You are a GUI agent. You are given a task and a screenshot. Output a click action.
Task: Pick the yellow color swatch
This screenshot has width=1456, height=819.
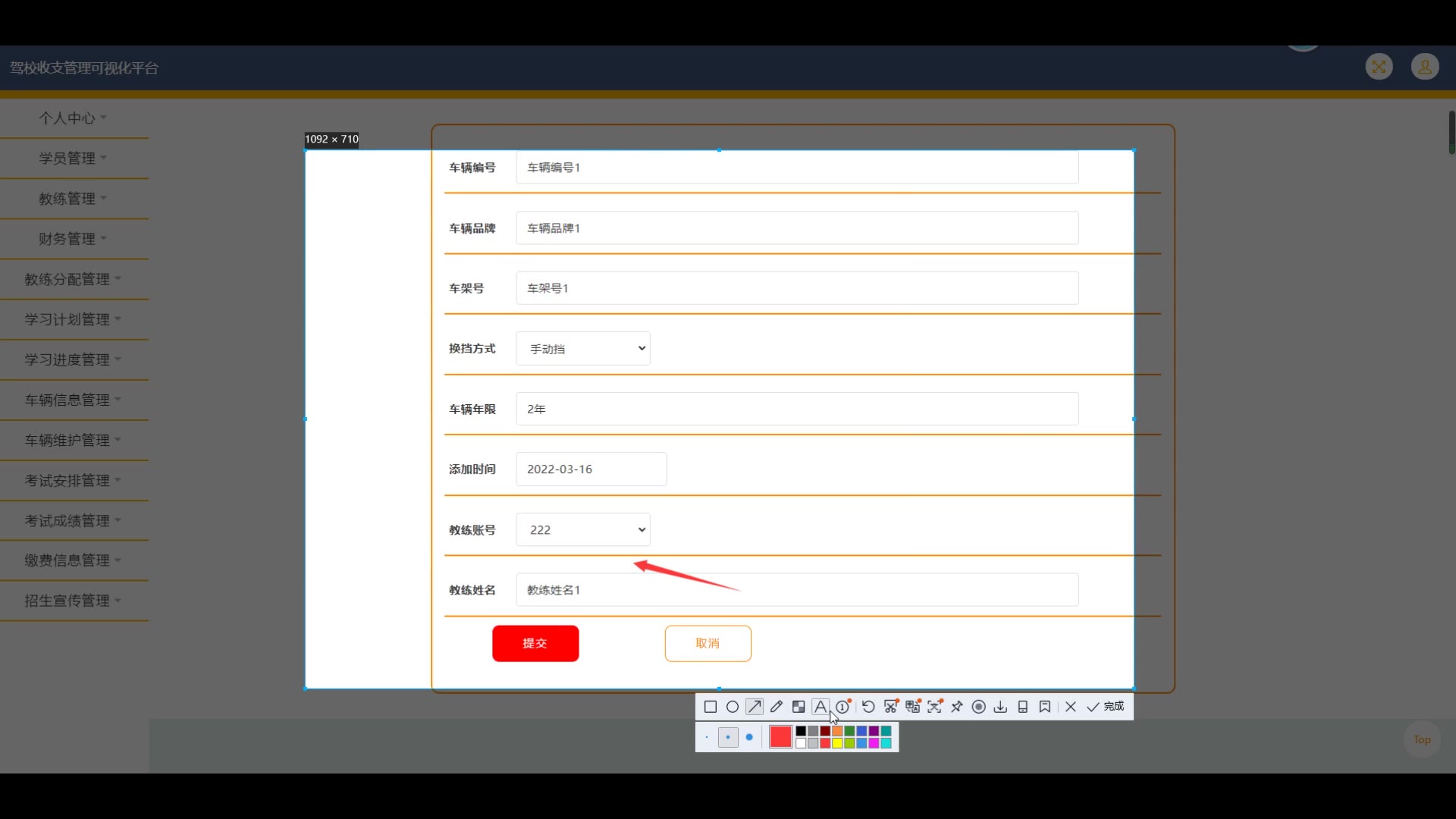point(837,743)
